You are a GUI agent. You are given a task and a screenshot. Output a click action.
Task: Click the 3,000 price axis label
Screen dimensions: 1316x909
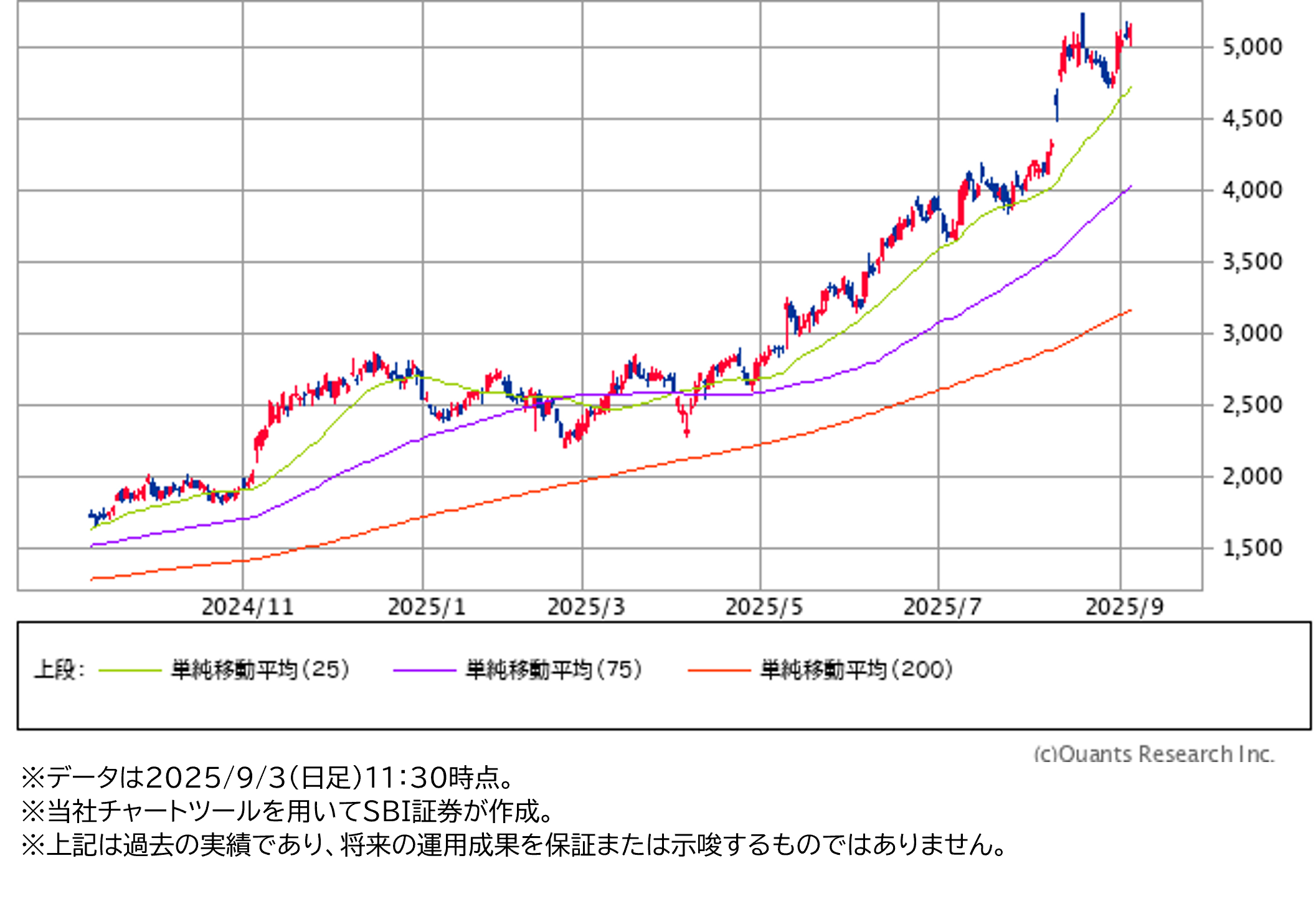(x=1252, y=334)
